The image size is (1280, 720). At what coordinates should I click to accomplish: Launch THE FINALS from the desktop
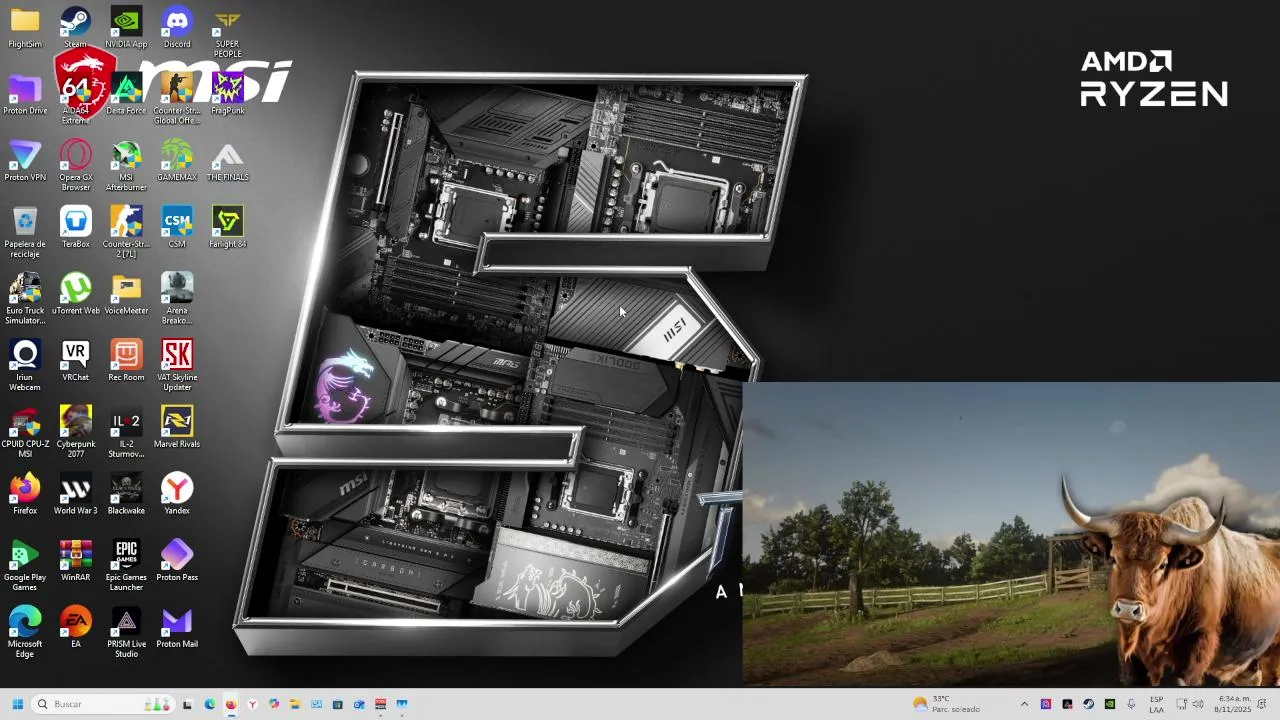tap(228, 162)
